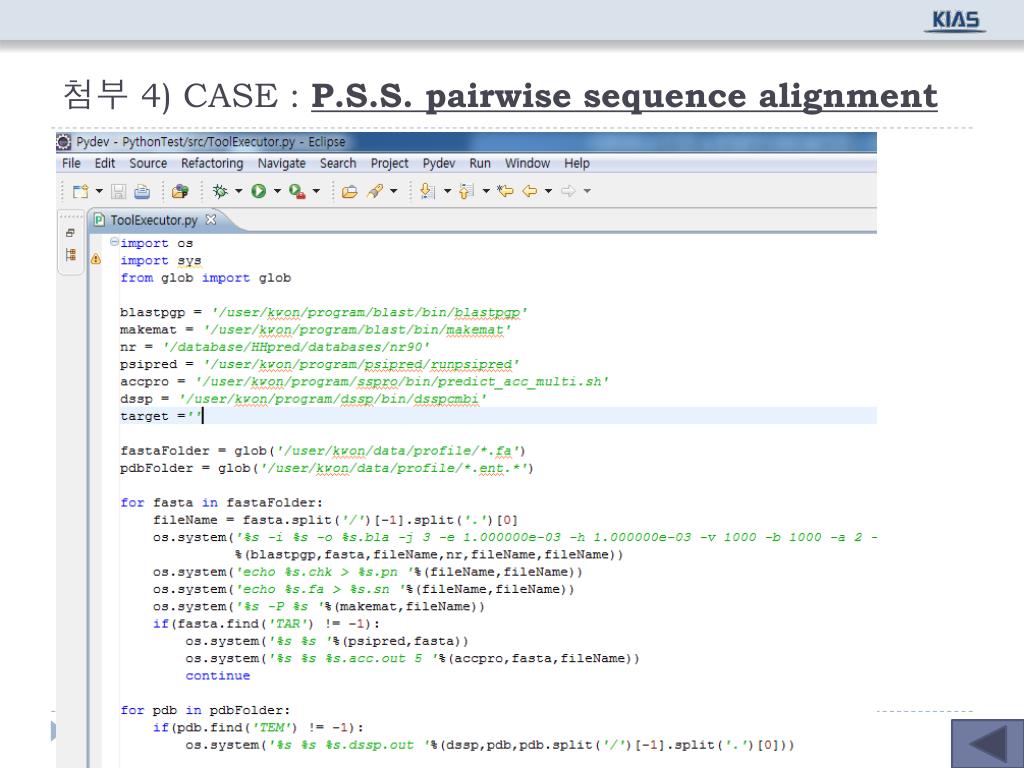Image resolution: width=1024 pixels, height=768 pixels.
Task: Go to Last Edit Location icon
Action: 505,191
